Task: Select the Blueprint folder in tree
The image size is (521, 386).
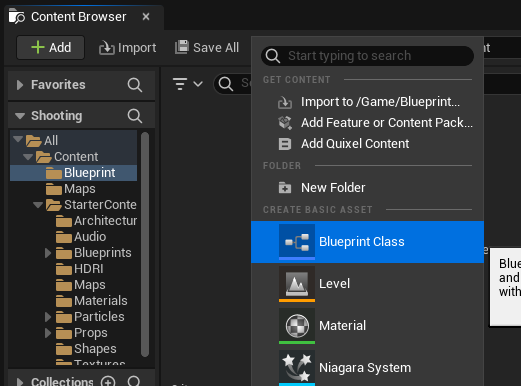Action: 73,173
